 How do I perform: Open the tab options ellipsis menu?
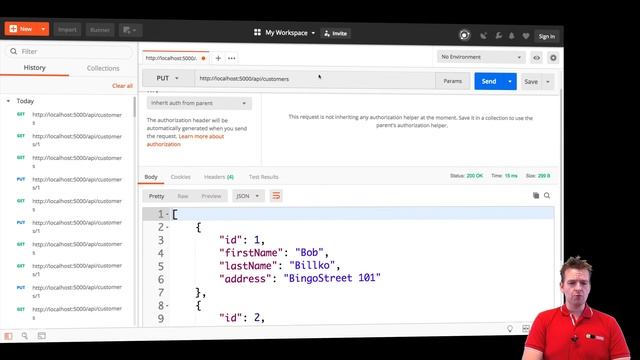coord(231,58)
